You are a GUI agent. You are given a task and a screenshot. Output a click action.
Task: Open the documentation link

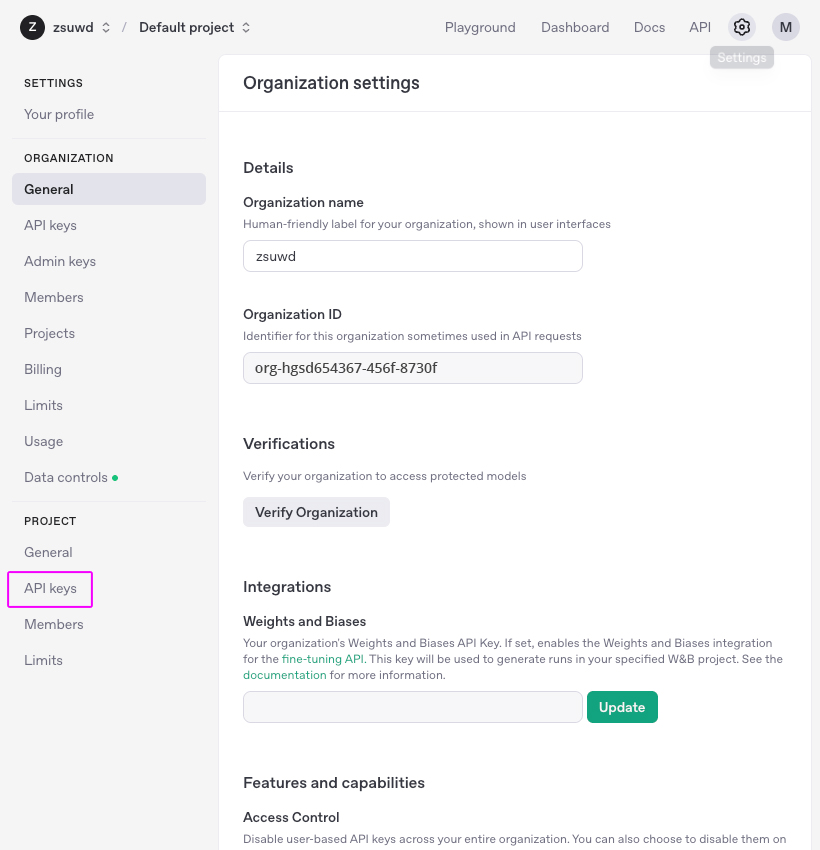click(285, 675)
